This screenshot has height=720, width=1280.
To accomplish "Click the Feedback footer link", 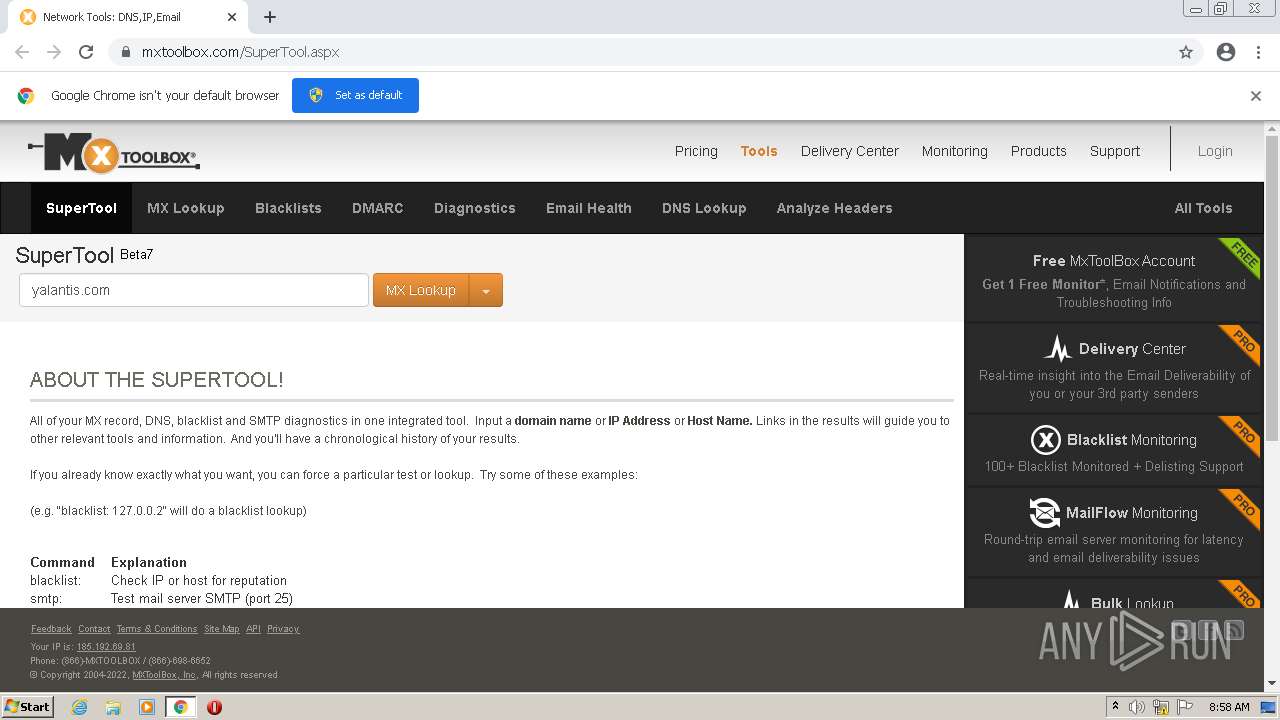I will (51, 629).
